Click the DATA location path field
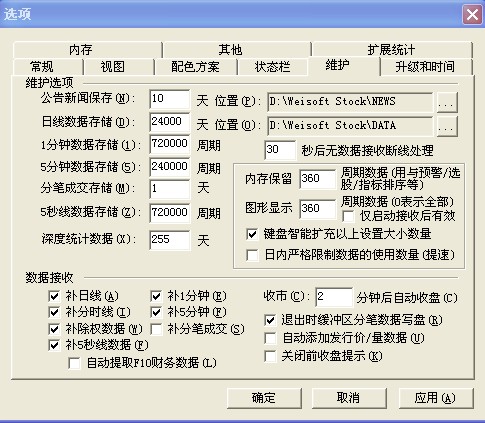Image resolution: width=485 pixels, height=423 pixels. (350, 126)
